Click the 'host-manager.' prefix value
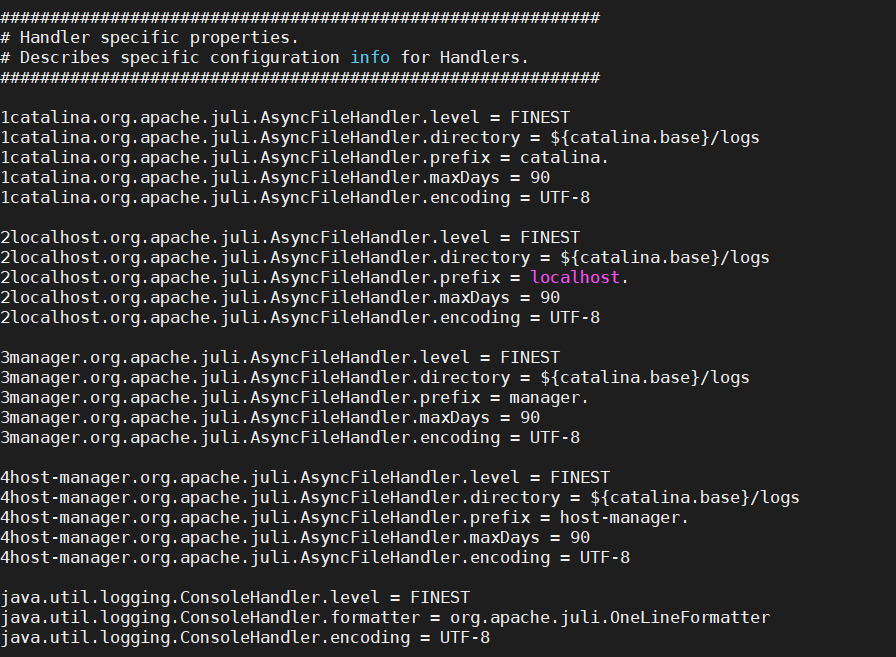Image resolution: width=896 pixels, height=657 pixels. pyautogui.click(x=624, y=518)
